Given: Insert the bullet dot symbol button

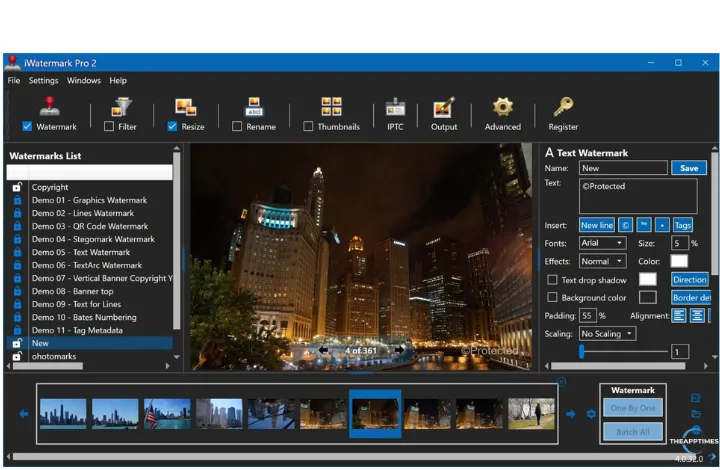Looking at the screenshot, I should coord(662,225).
